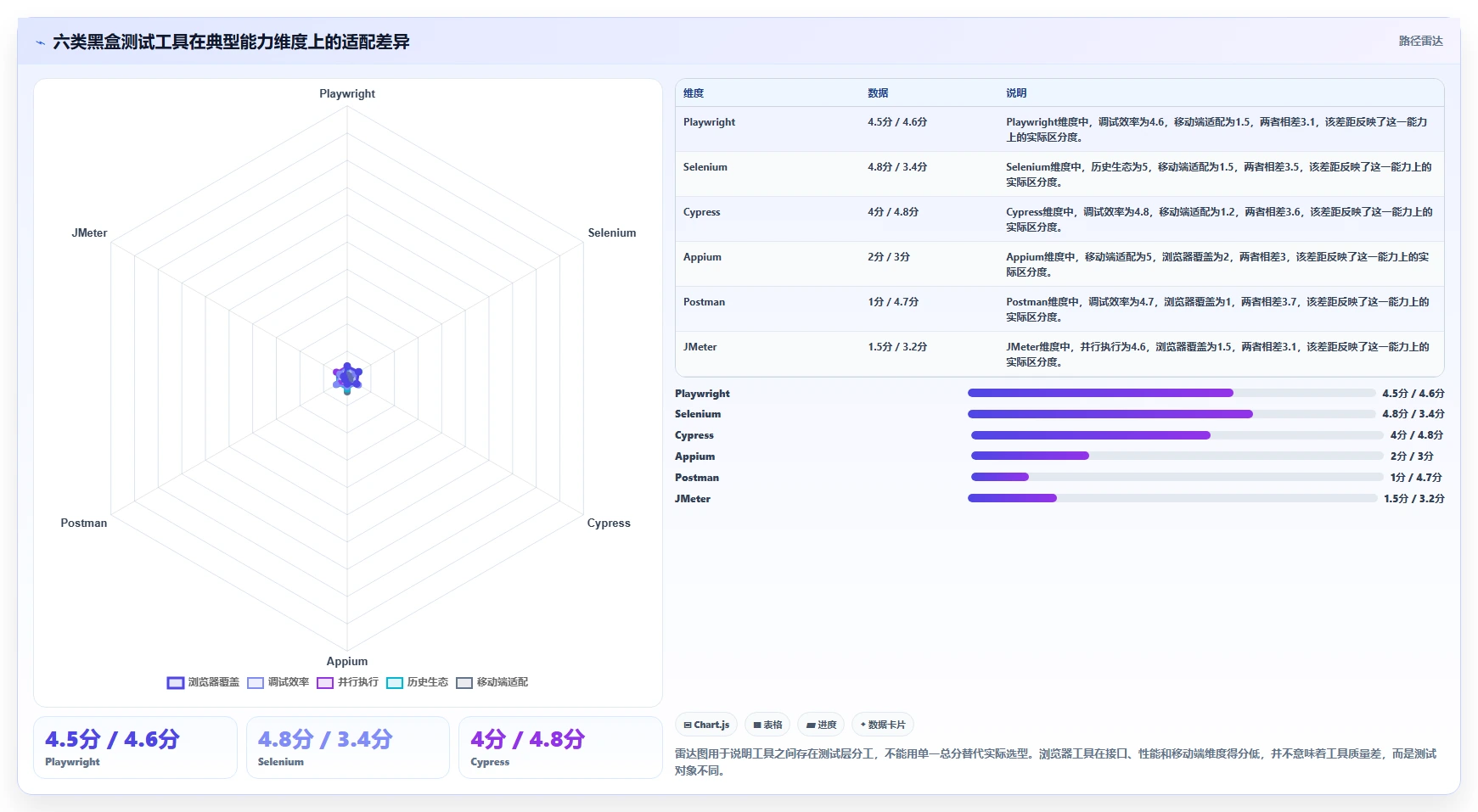
Task: Click the chart title 六类黑盒测试工具在典型能力维度上的适配差异
Action: pos(231,42)
